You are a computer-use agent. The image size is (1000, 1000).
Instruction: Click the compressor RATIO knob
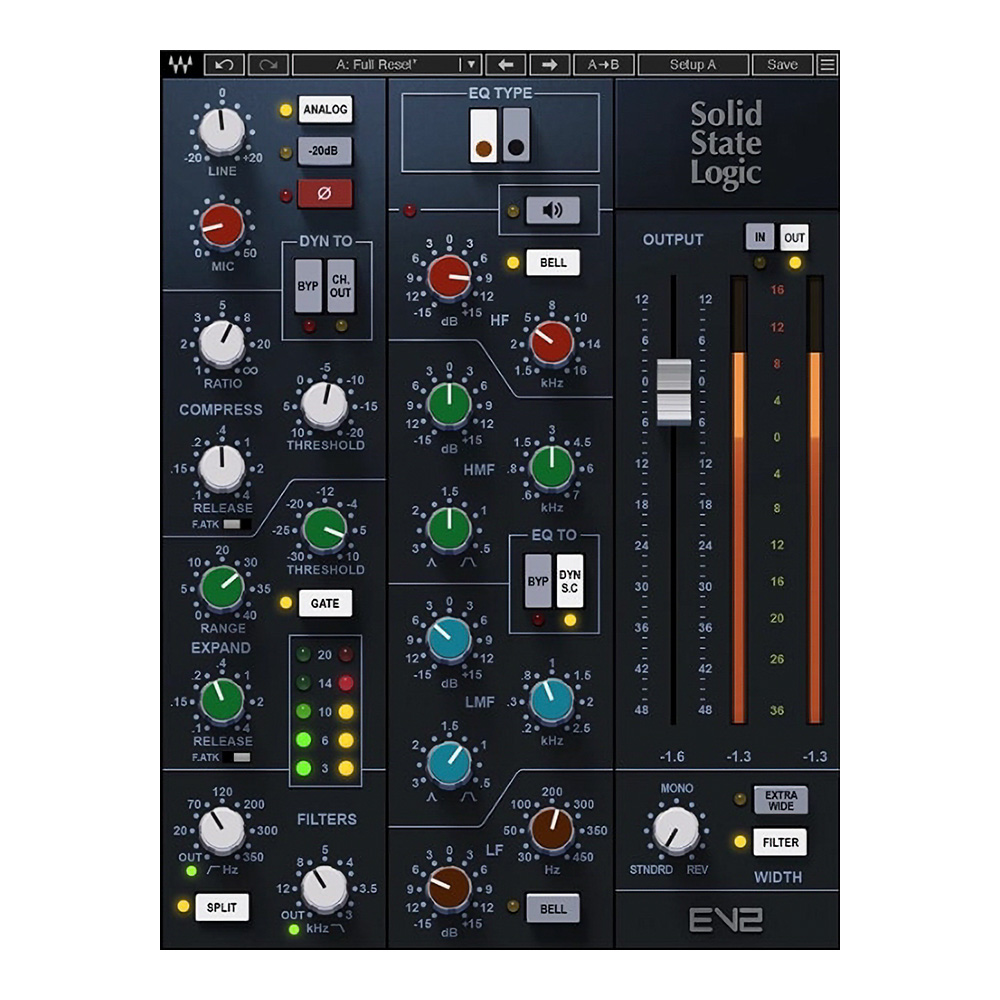[x=221, y=343]
